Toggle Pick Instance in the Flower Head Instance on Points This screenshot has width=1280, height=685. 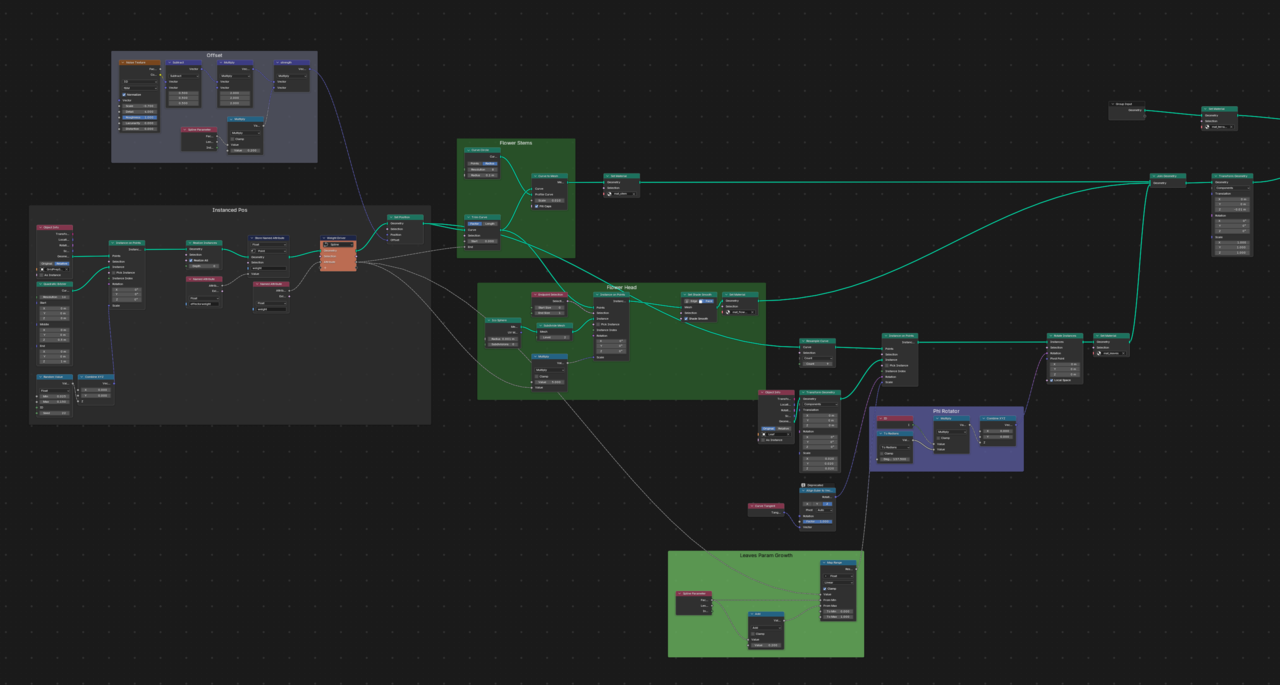tap(598, 324)
